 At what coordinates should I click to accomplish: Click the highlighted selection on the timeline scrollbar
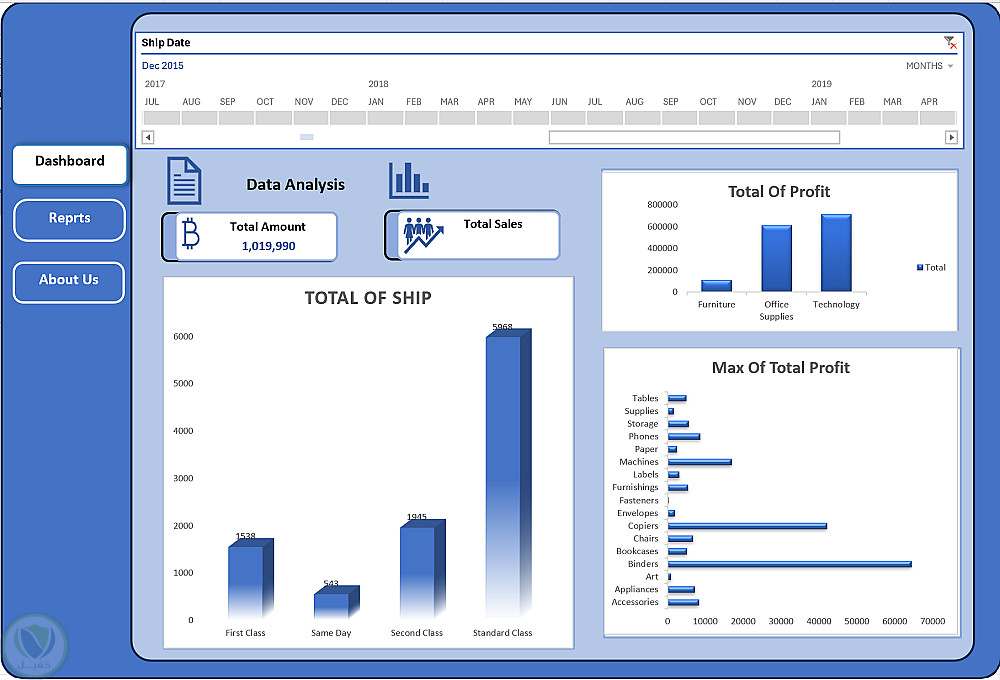(x=307, y=137)
